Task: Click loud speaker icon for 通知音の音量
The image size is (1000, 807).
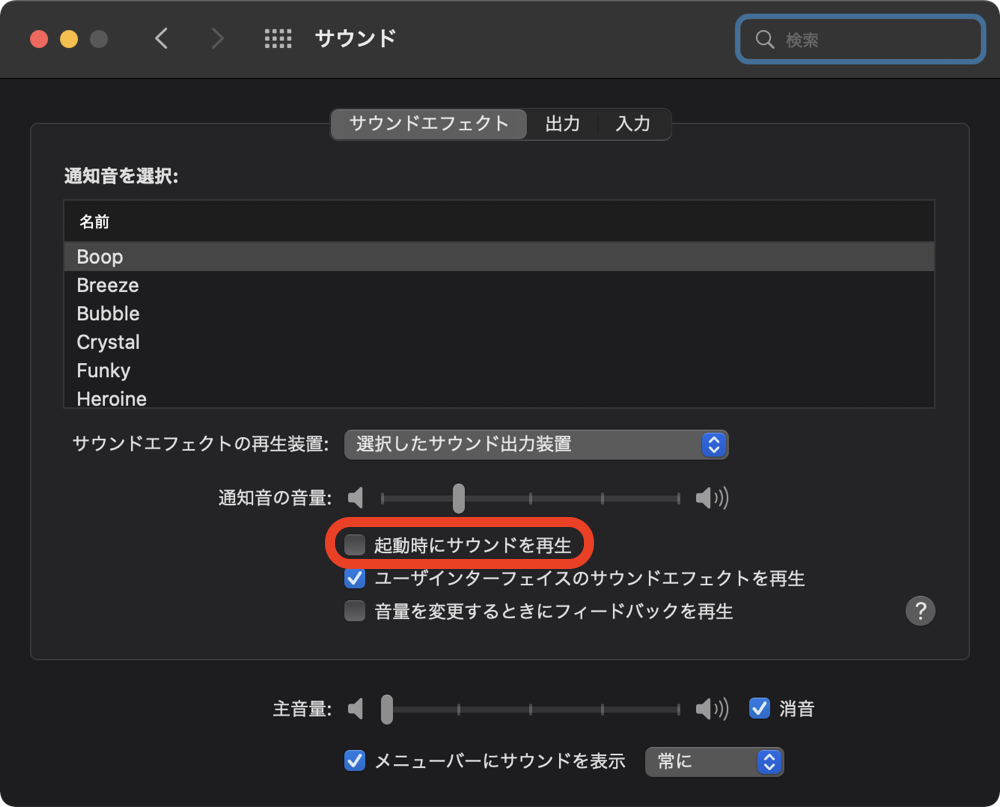Action: click(712, 498)
